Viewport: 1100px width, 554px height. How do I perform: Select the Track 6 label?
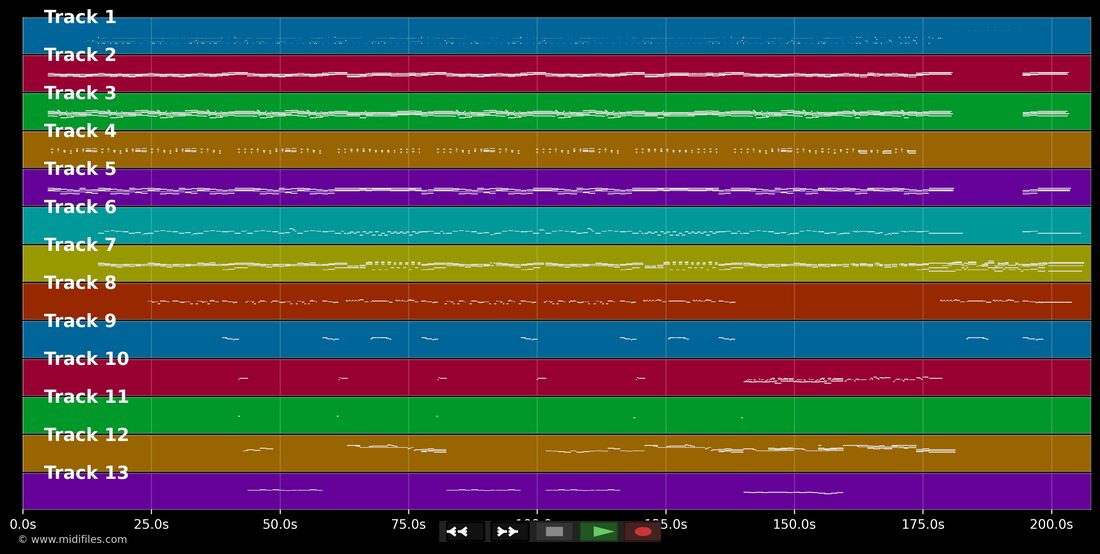coord(80,207)
